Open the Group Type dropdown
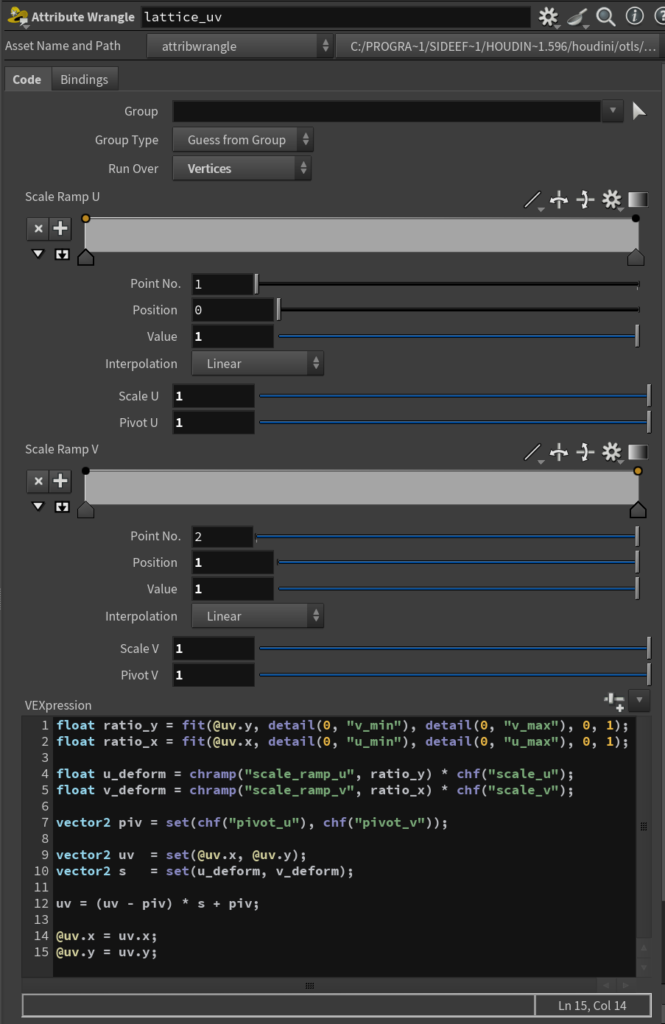Viewport: 665px width, 1024px height. [x=242, y=140]
